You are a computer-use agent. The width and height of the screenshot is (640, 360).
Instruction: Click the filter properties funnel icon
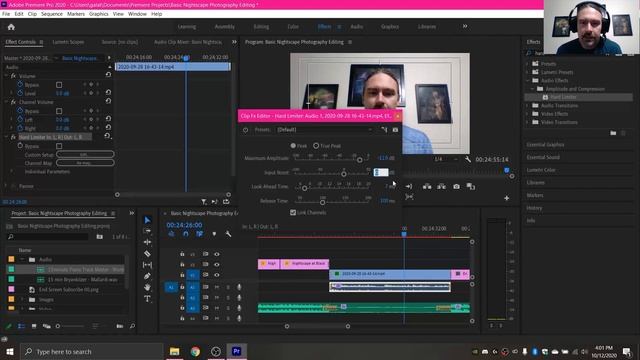pyautogui.click(x=204, y=202)
